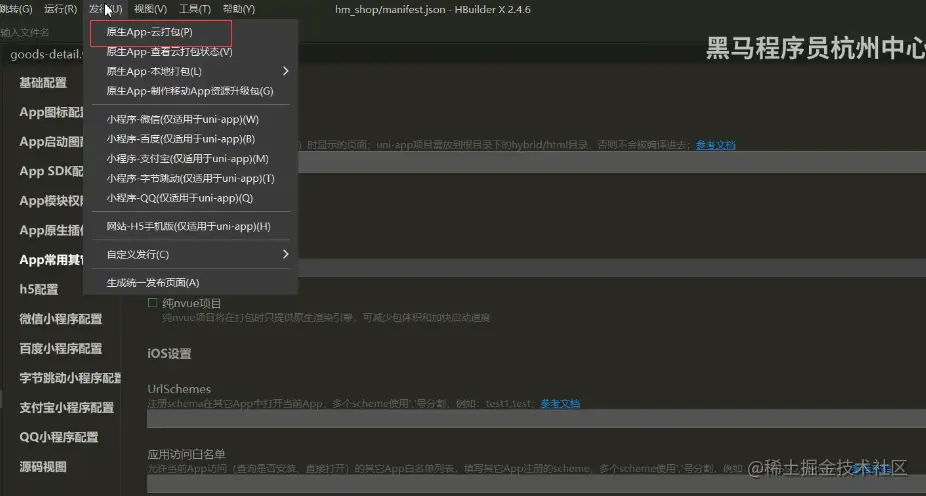Open App图标配置 section in sidebar
The height and width of the screenshot is (496, 926).
click(x=51, y=112)
